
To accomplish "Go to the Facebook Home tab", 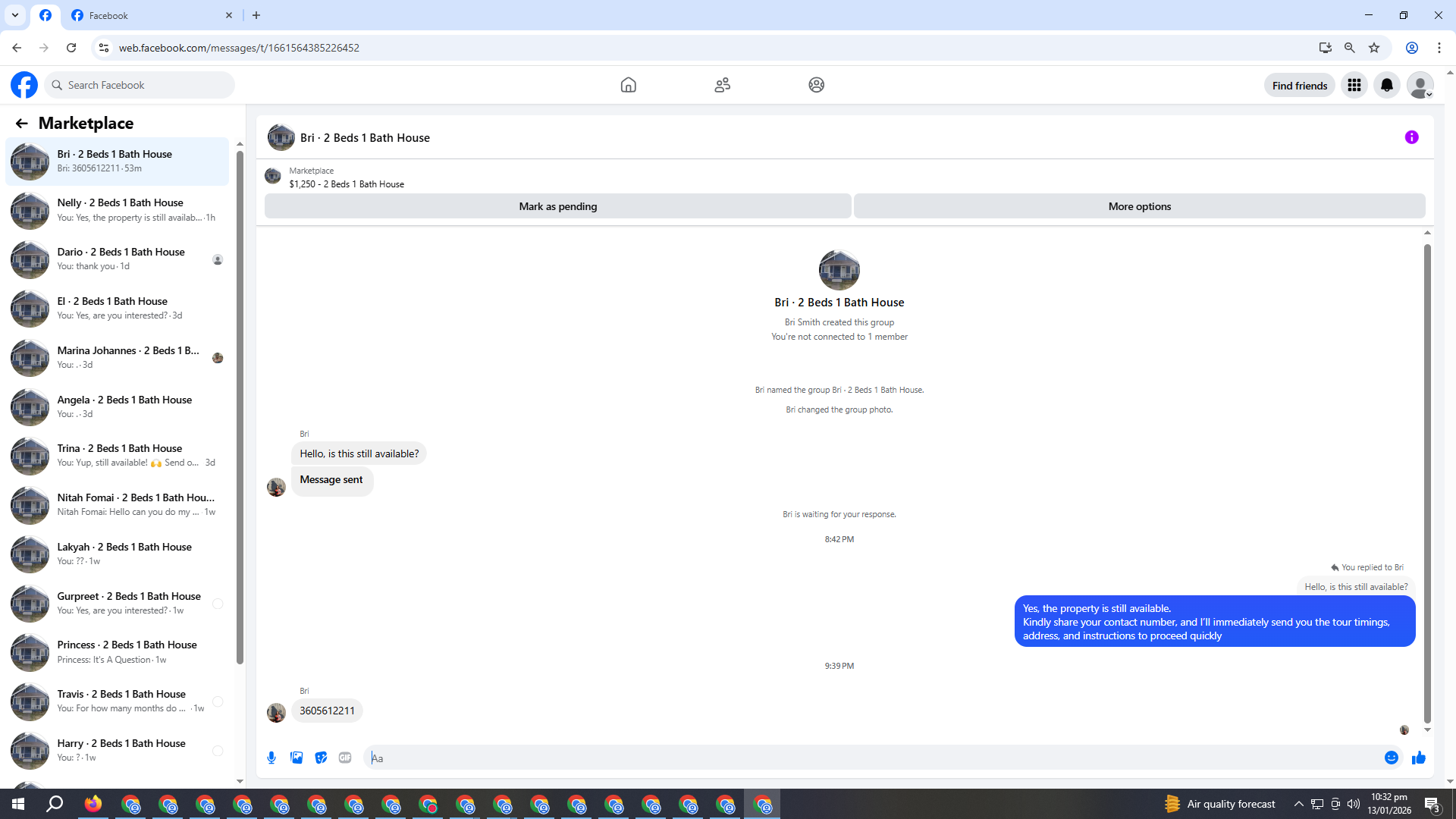I will (x=628, y=85).
